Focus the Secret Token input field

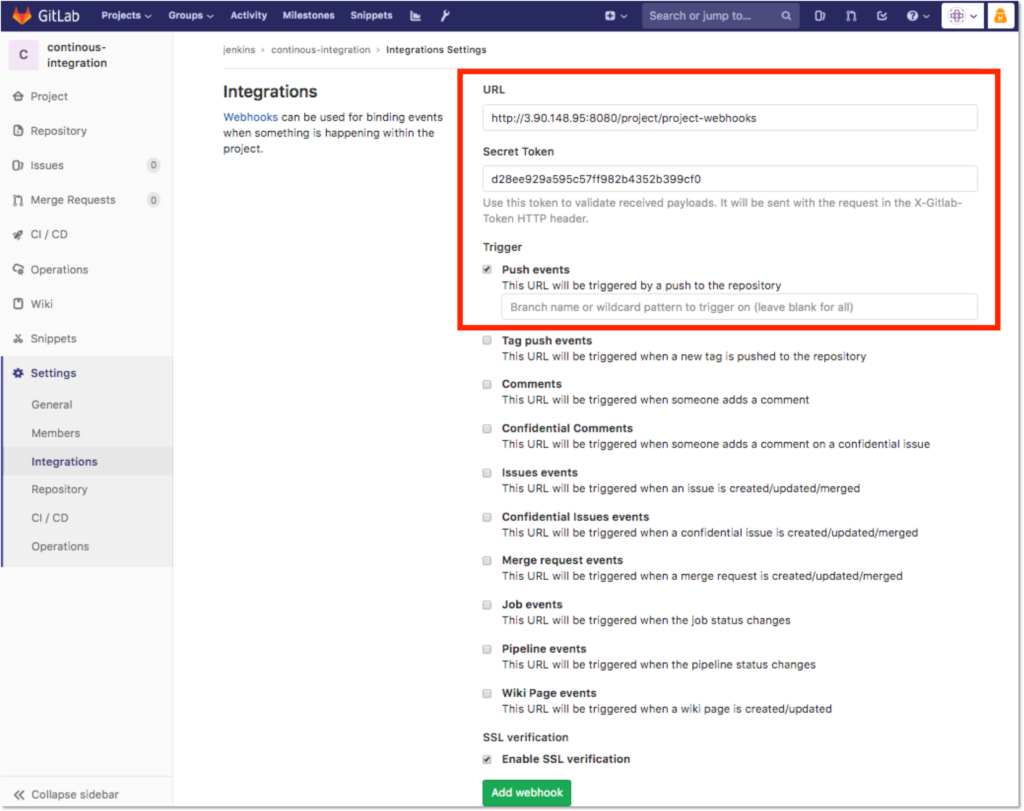pos(729,179)
